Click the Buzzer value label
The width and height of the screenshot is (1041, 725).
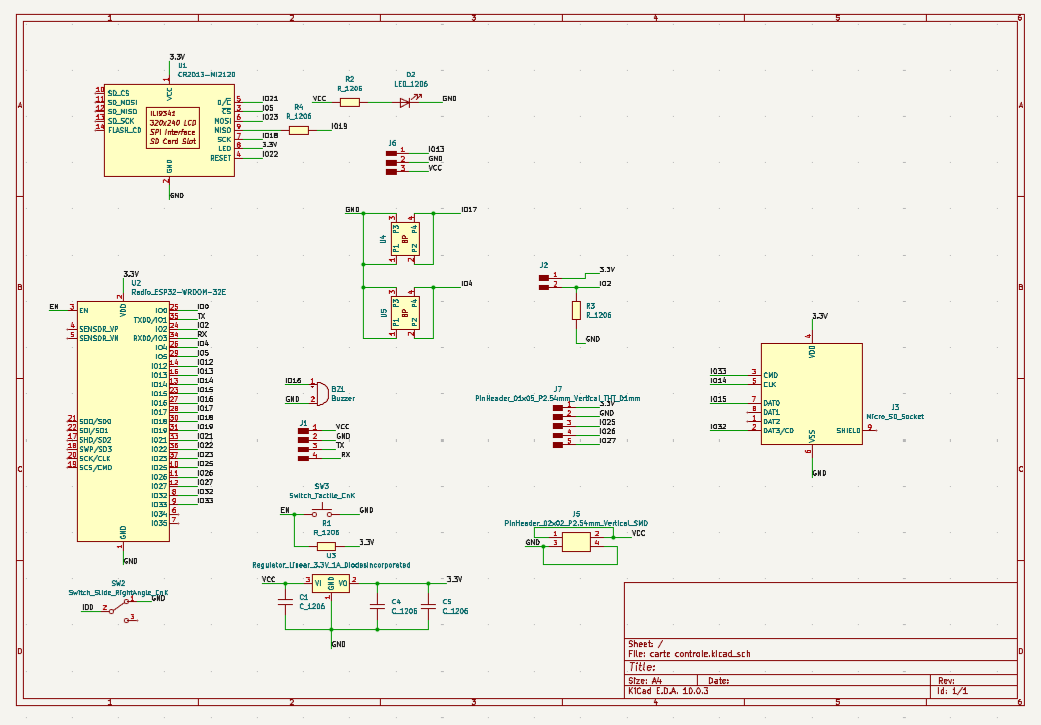(343, 398)
